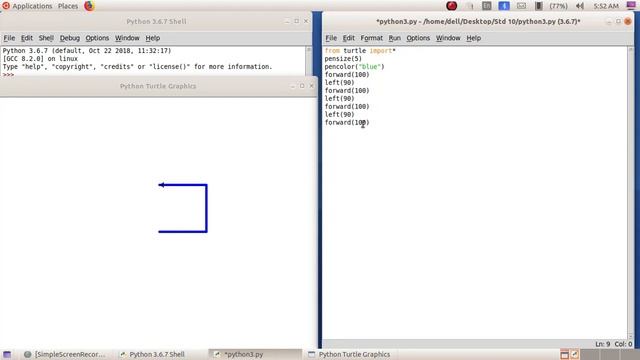
Task: Open Help menu in Python Shell window
Action: (153, 38)
